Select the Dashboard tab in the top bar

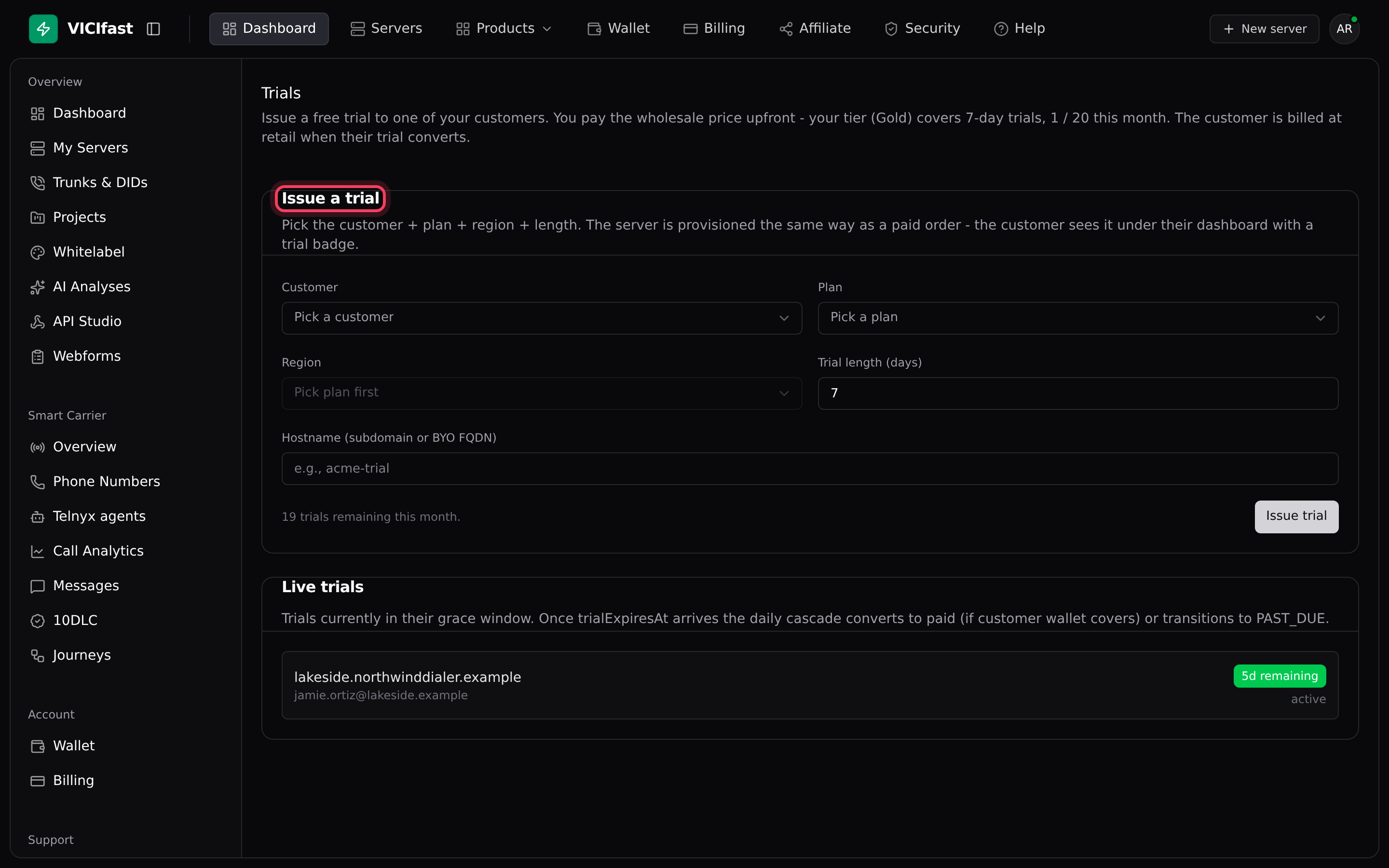coord(269,29)
